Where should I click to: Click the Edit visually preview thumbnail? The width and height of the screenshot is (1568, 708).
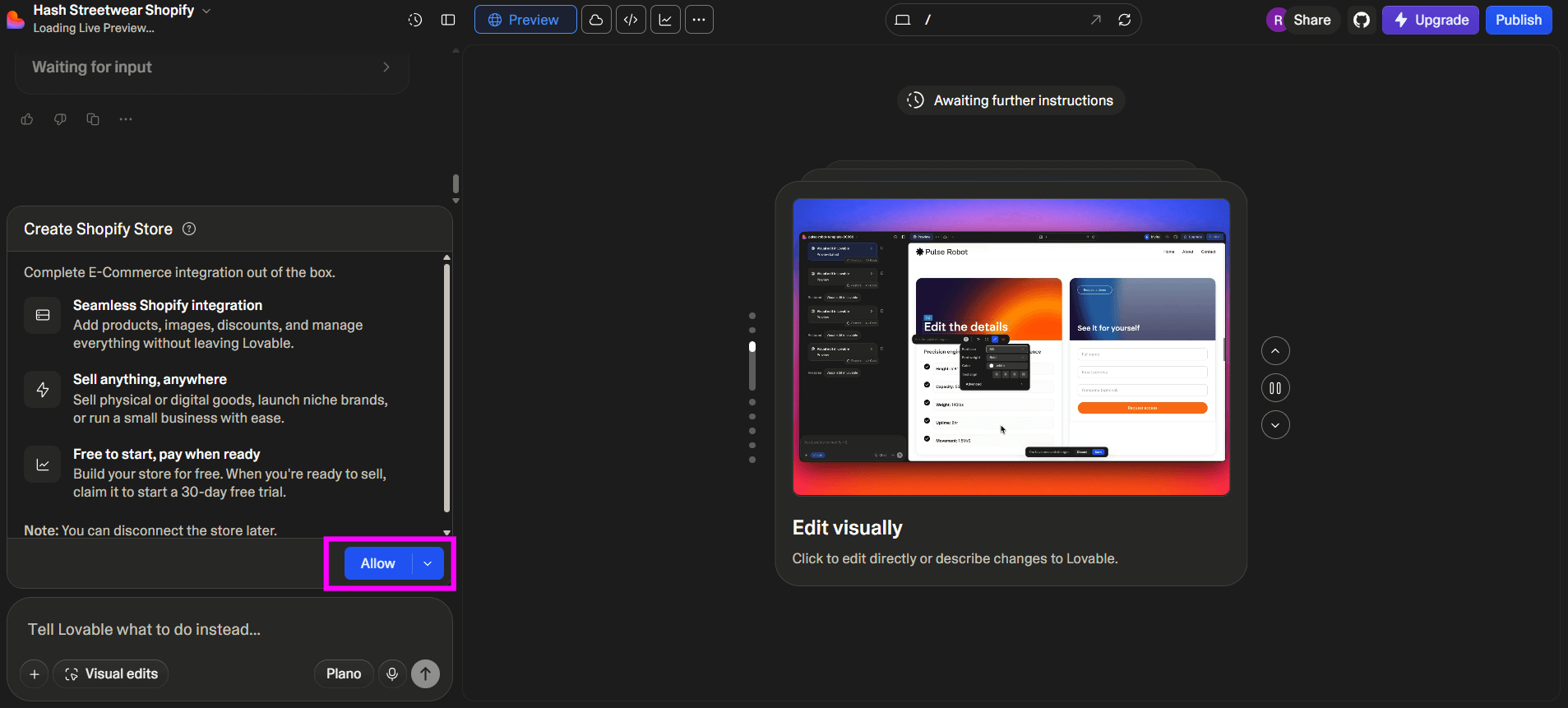tap(1011, 347)
